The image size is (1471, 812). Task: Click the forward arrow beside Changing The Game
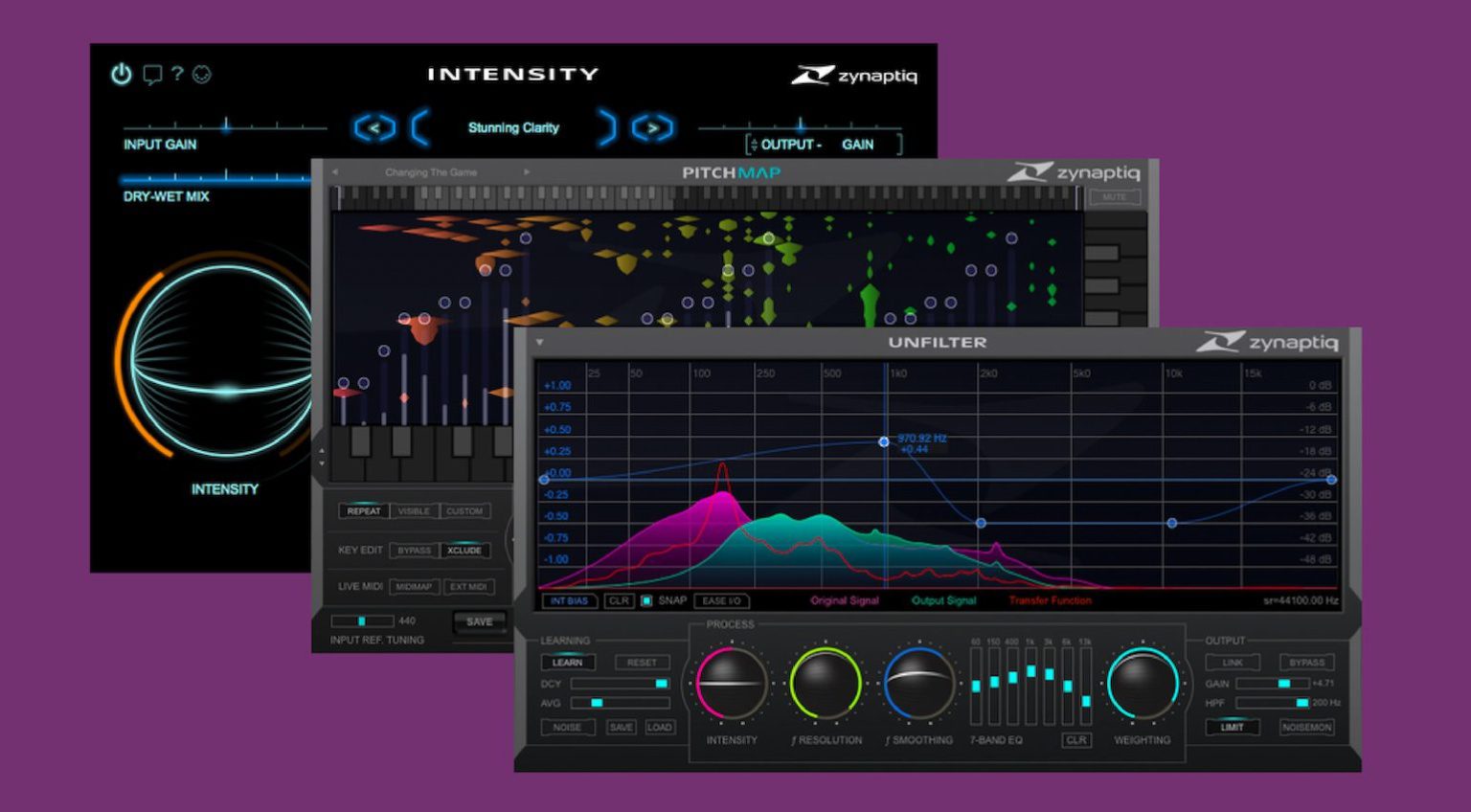pyautogui.click(x=526, y=172)
